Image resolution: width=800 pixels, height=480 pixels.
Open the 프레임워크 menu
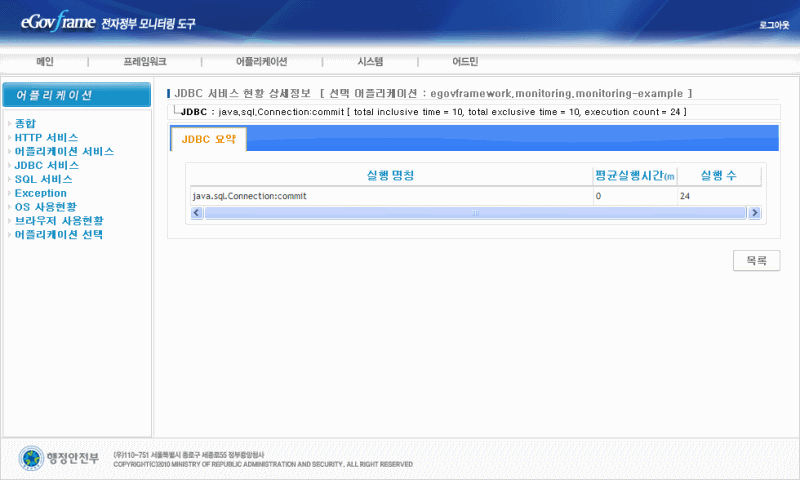point(145,62)
